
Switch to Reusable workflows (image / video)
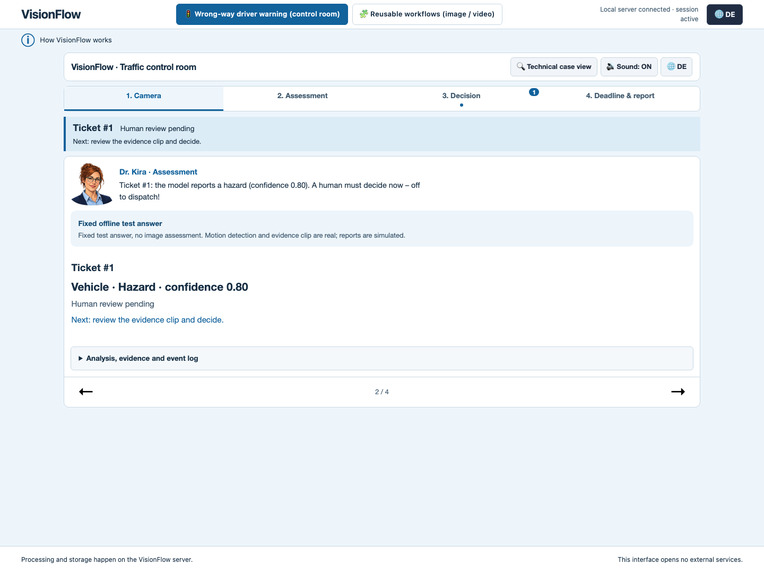pyautogui.click(x=427, y=14)
